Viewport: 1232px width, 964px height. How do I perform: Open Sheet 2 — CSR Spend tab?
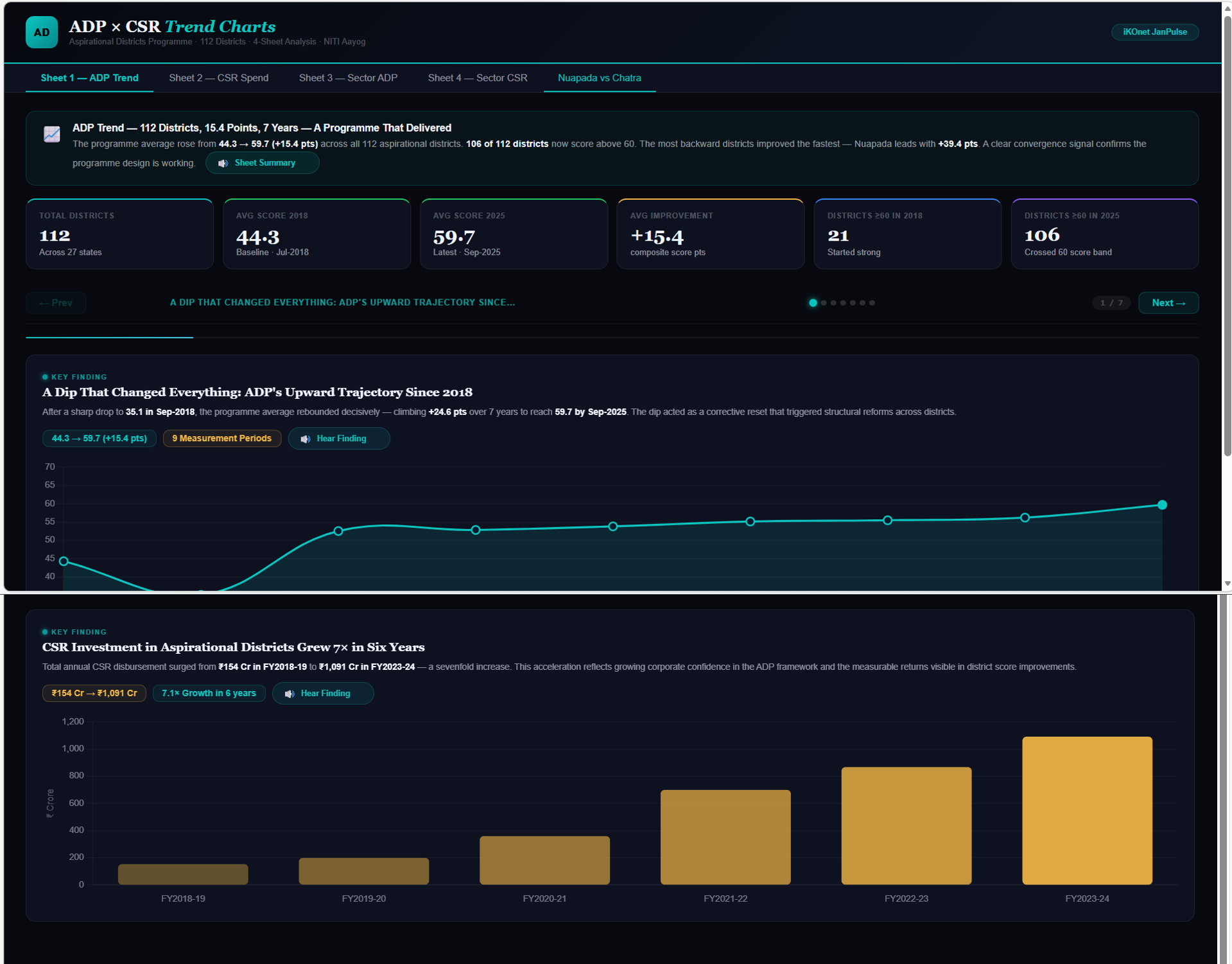218,78
